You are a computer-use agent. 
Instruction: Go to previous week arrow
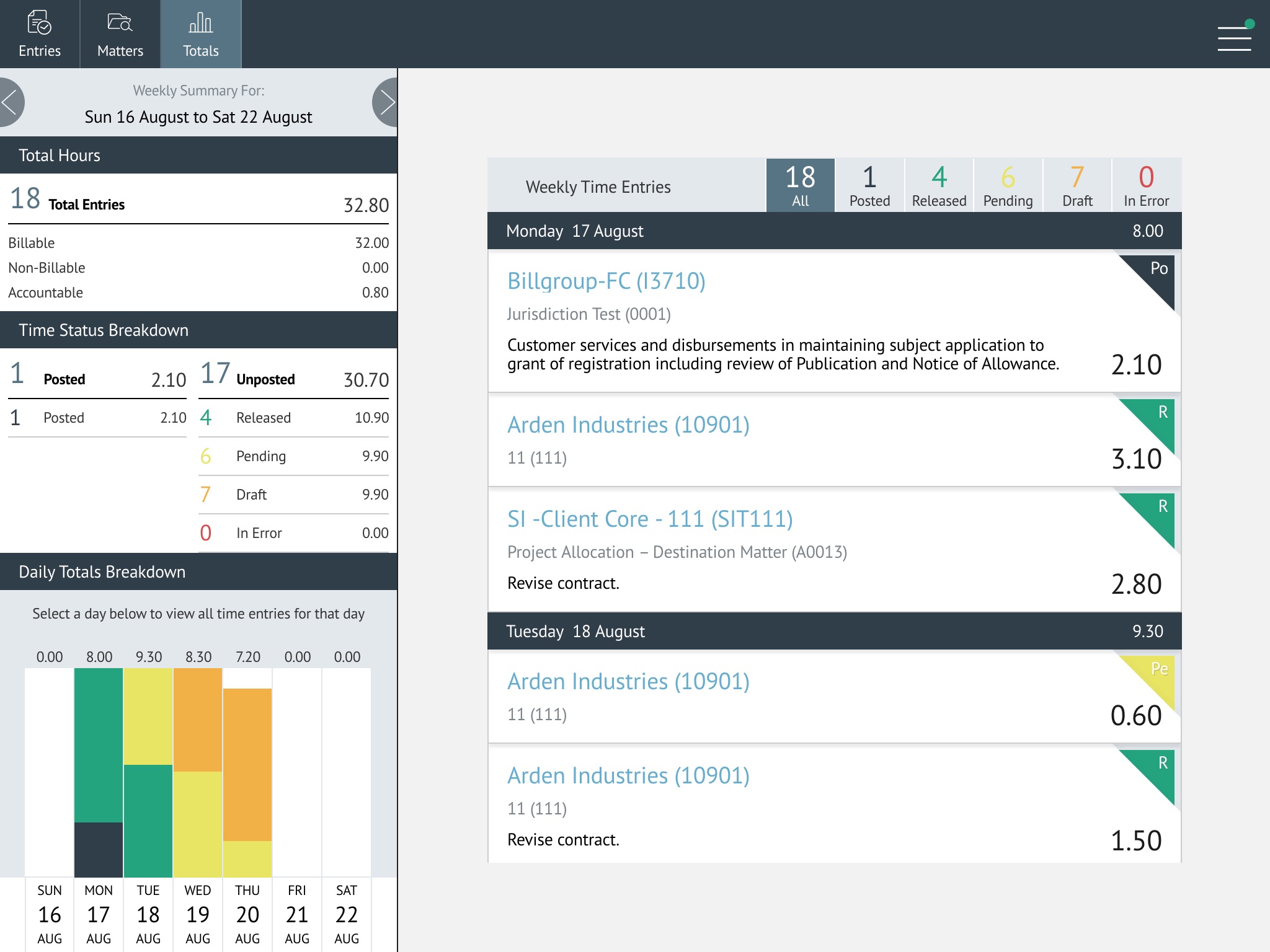10,102
